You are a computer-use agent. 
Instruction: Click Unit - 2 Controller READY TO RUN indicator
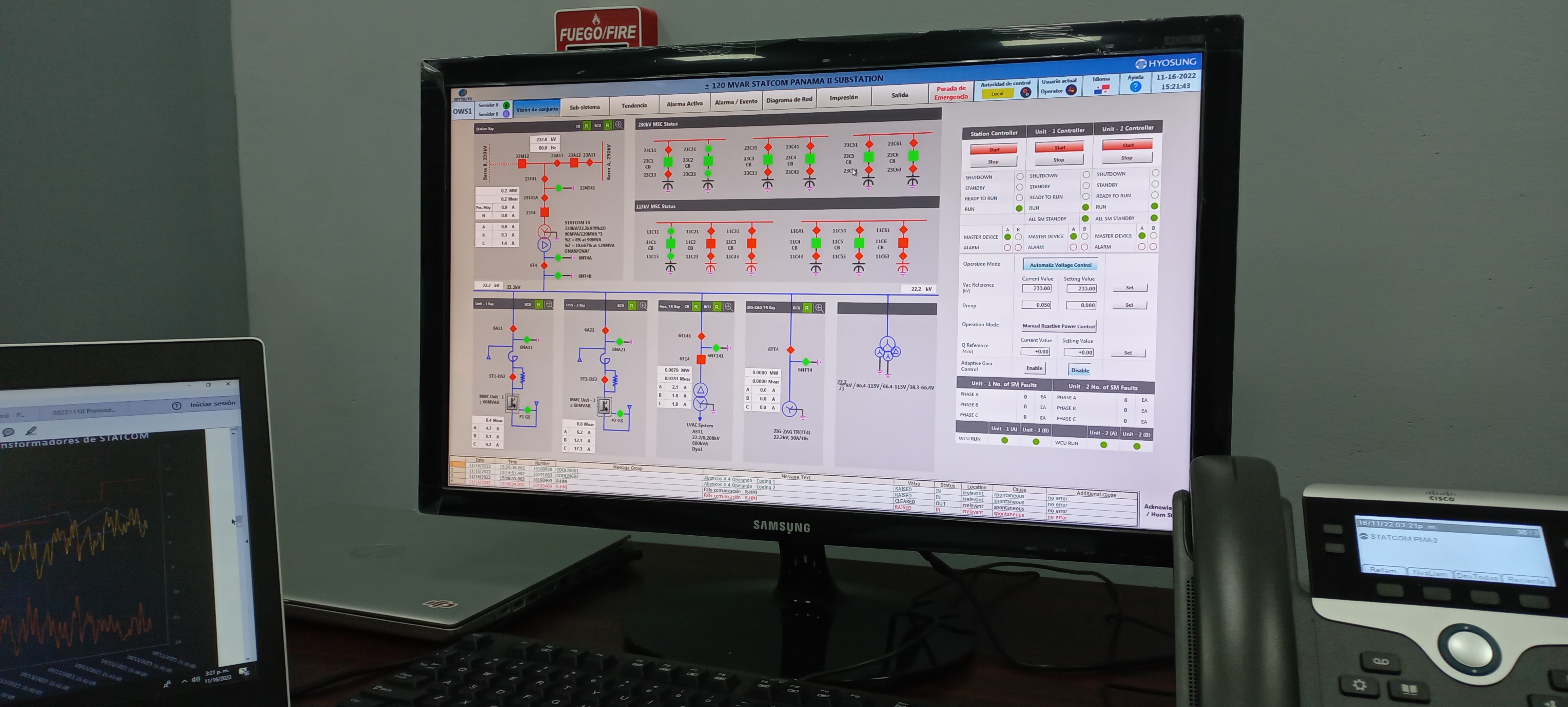pos(1155,195)
